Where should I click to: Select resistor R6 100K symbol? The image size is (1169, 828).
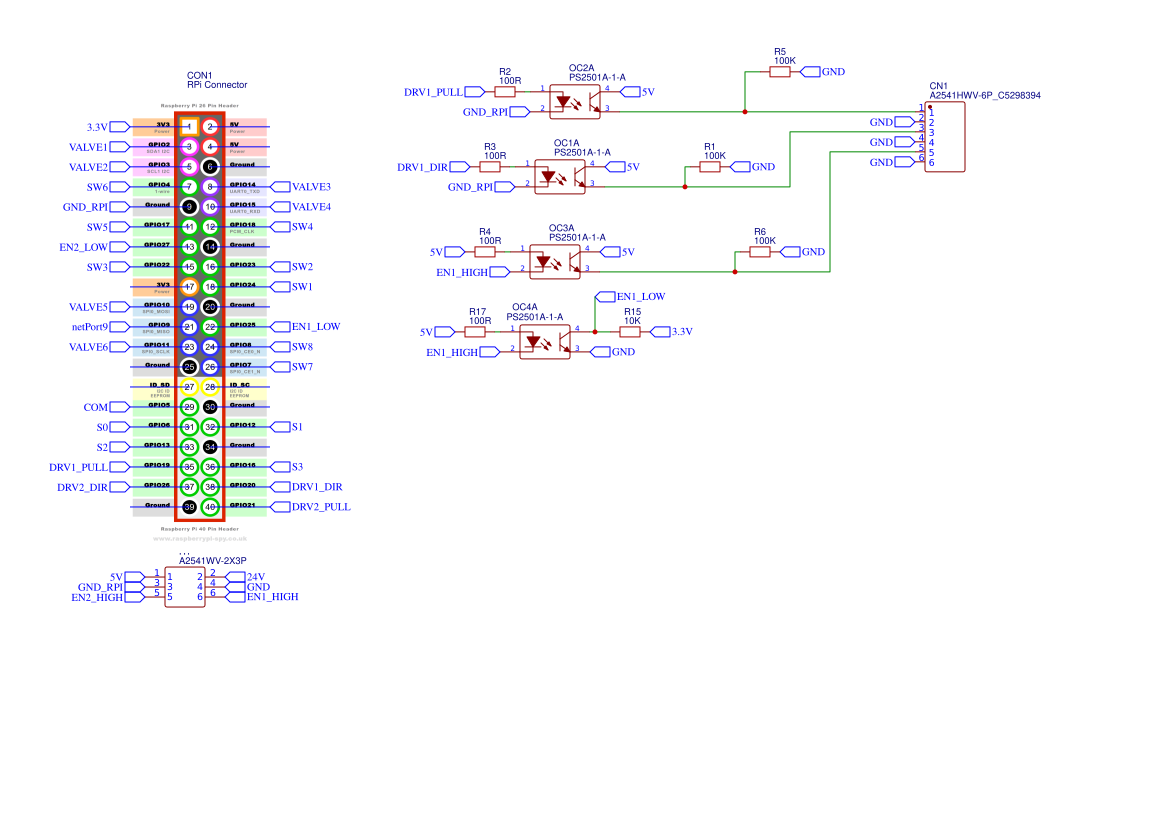760,252
